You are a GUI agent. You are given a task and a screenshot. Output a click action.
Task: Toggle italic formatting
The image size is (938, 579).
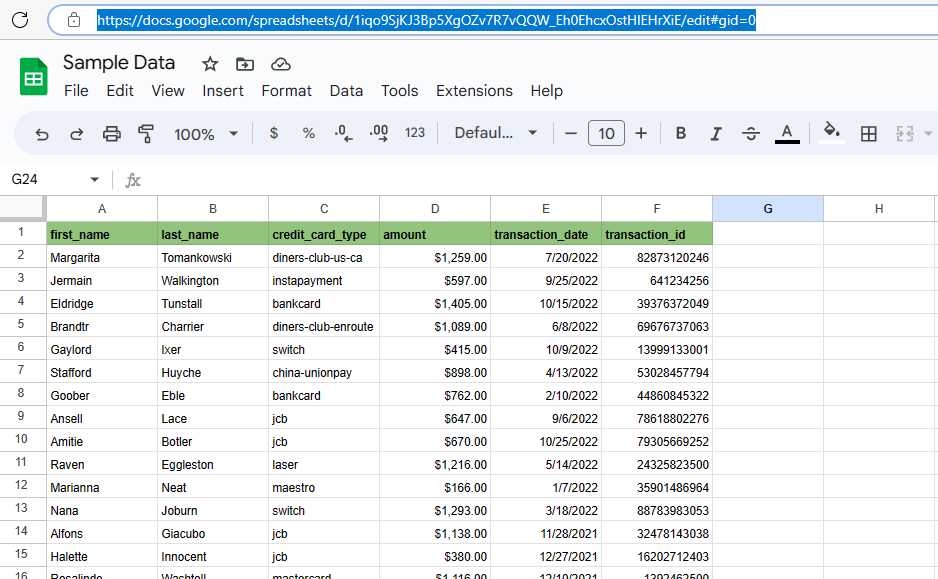715,133
